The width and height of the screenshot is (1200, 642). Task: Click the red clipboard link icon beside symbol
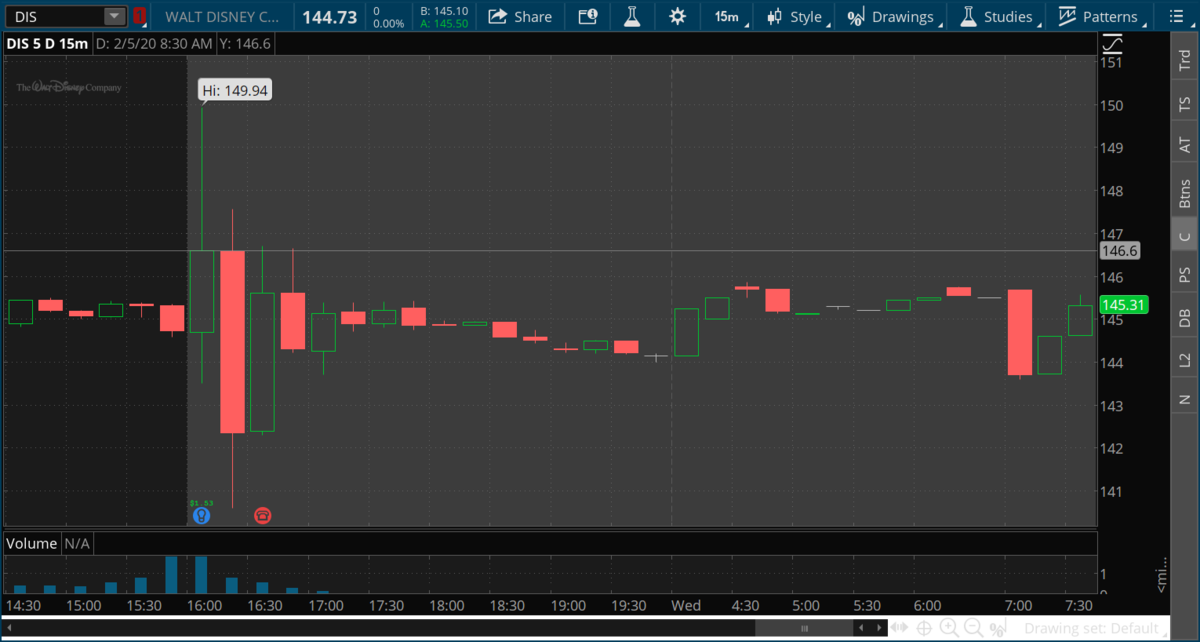[x=139, y=16]
